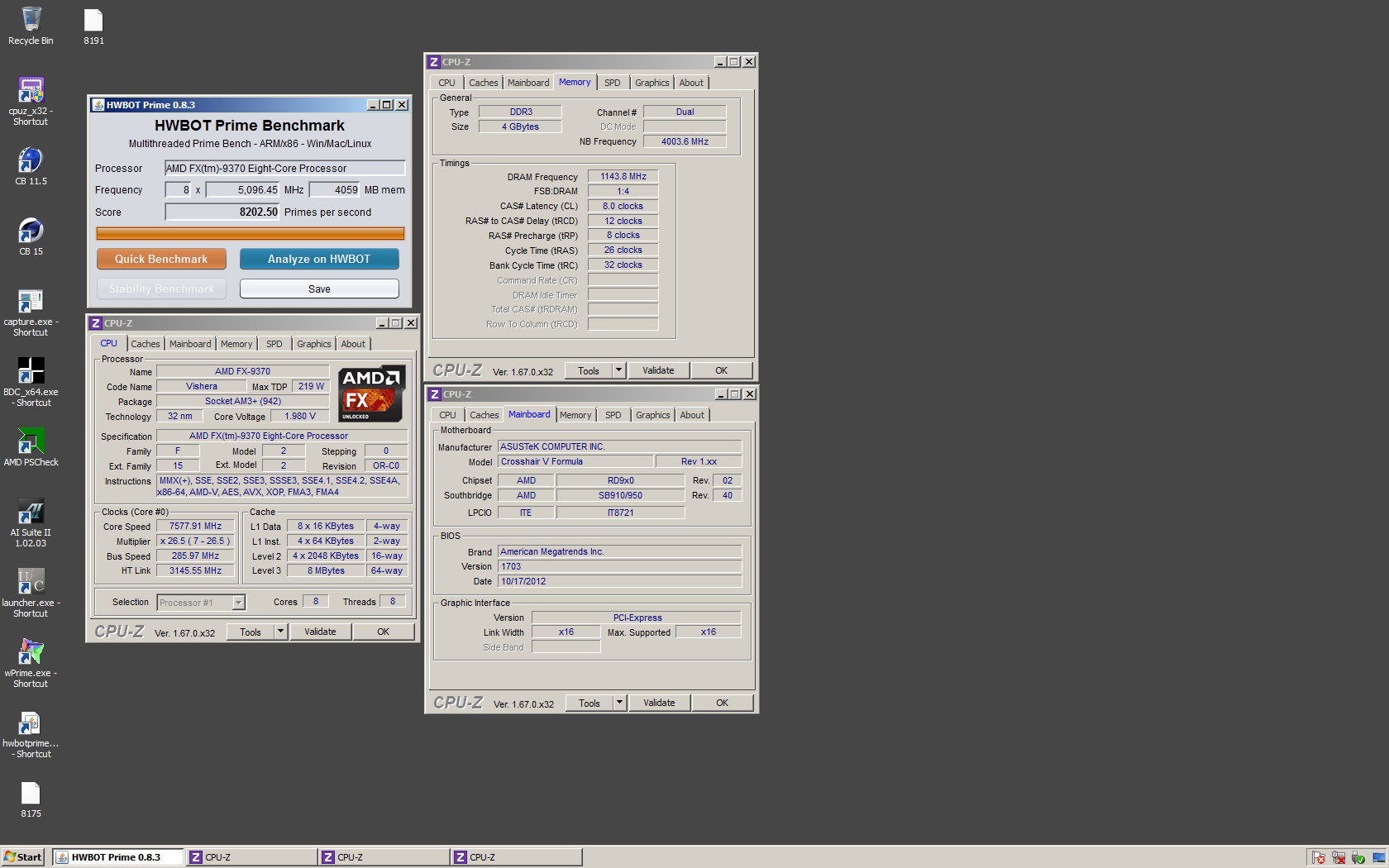Screen dimensions: 1389x868
Task: Run Quick Benchmark in HWBOT Prime
Action: [161, 259]
